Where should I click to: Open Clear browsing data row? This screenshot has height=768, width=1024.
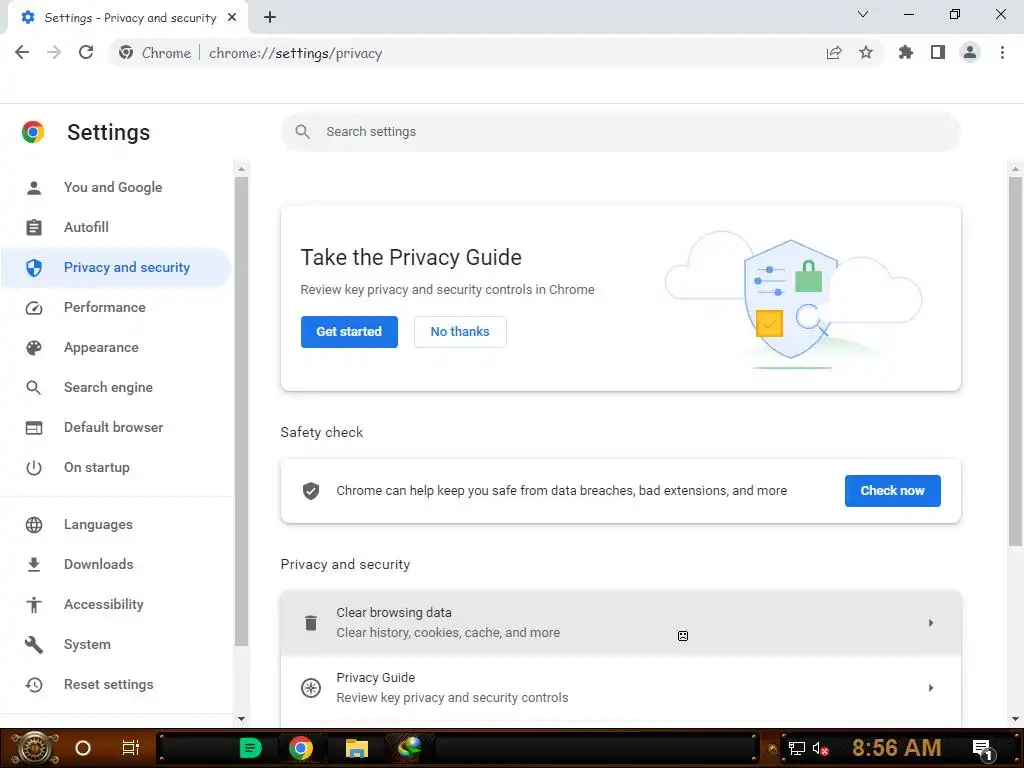tap(620, 623)
